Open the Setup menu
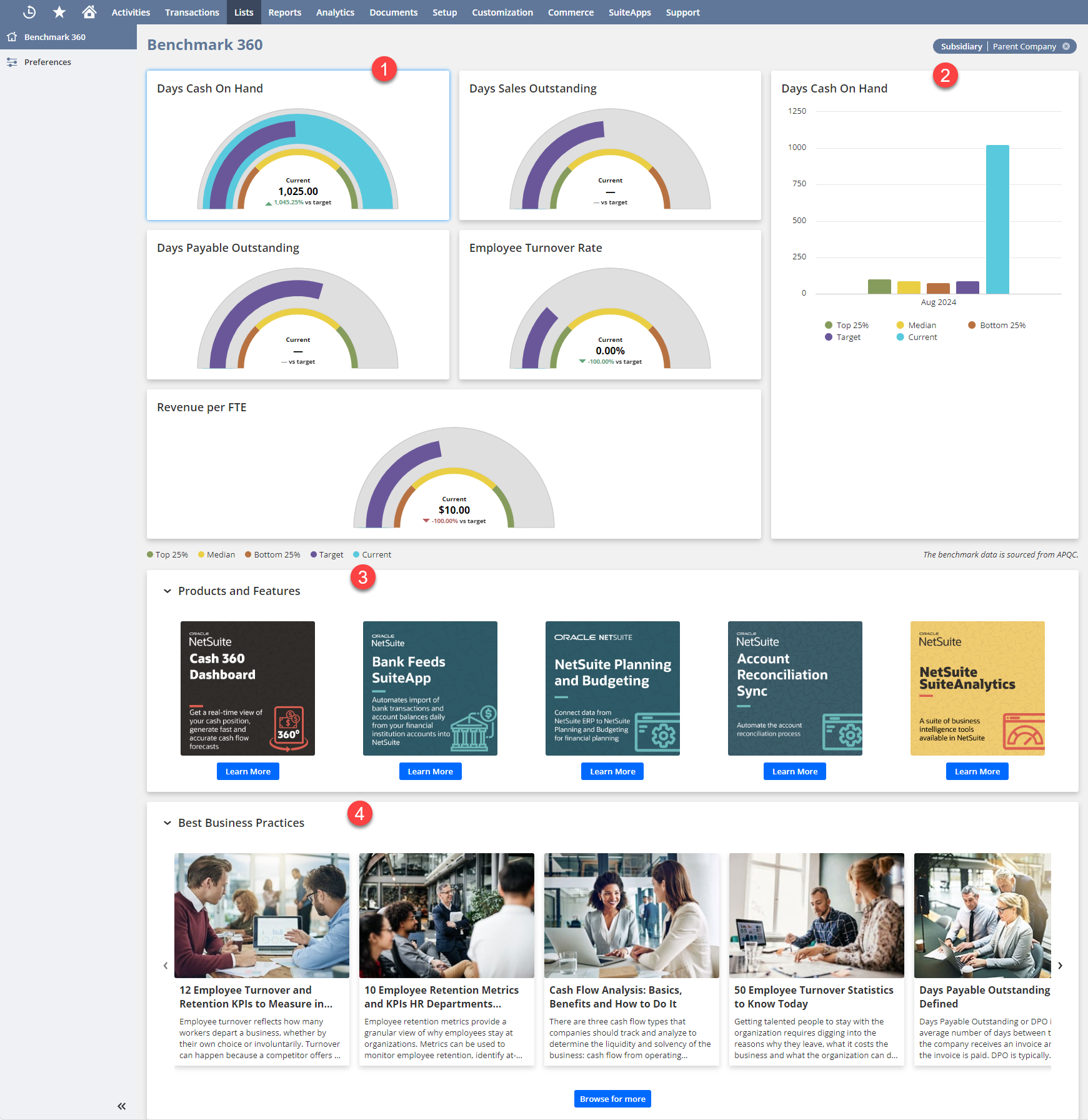 tap(445, 12)
